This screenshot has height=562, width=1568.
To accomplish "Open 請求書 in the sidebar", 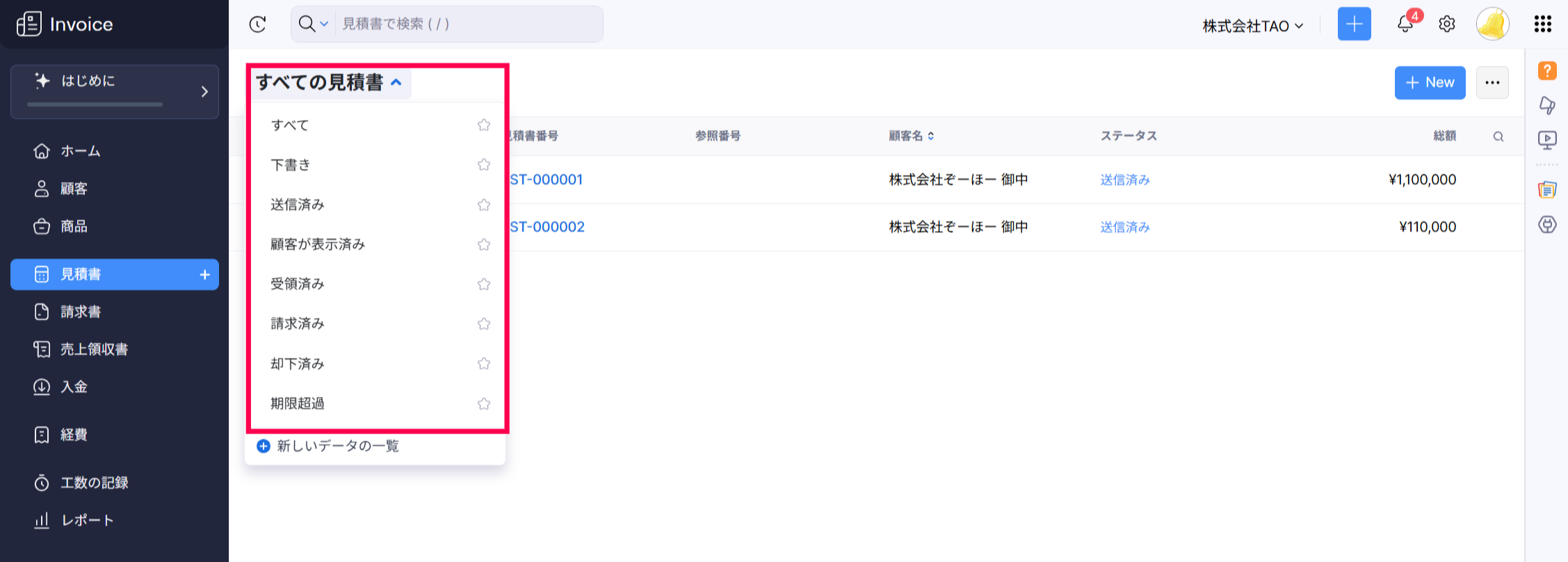I will point(81,312).
